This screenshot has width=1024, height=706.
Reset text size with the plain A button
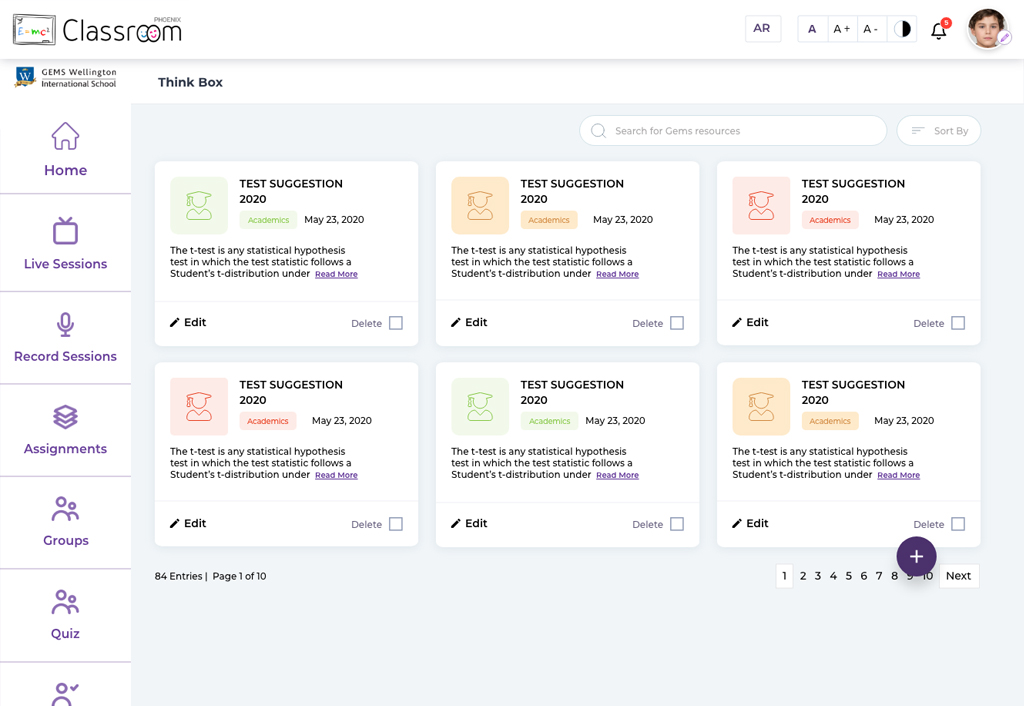(x=812, y=29)
